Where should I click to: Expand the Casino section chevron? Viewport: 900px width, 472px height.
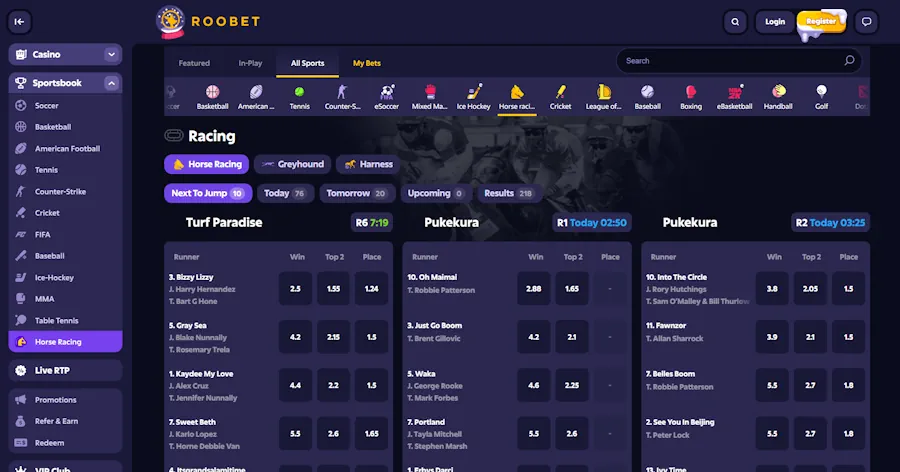click(x=111, y=55)
